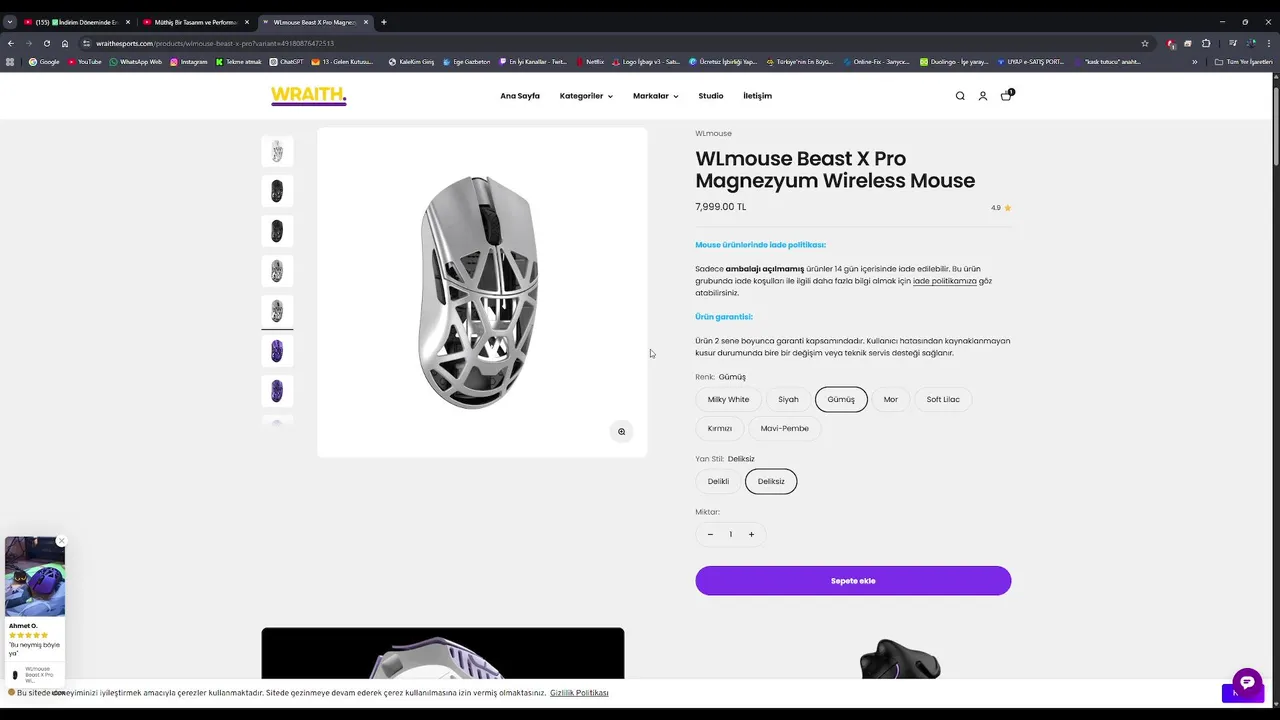Open the tab search dropdown arrow

pyautogui.click(x=10, y=22)
